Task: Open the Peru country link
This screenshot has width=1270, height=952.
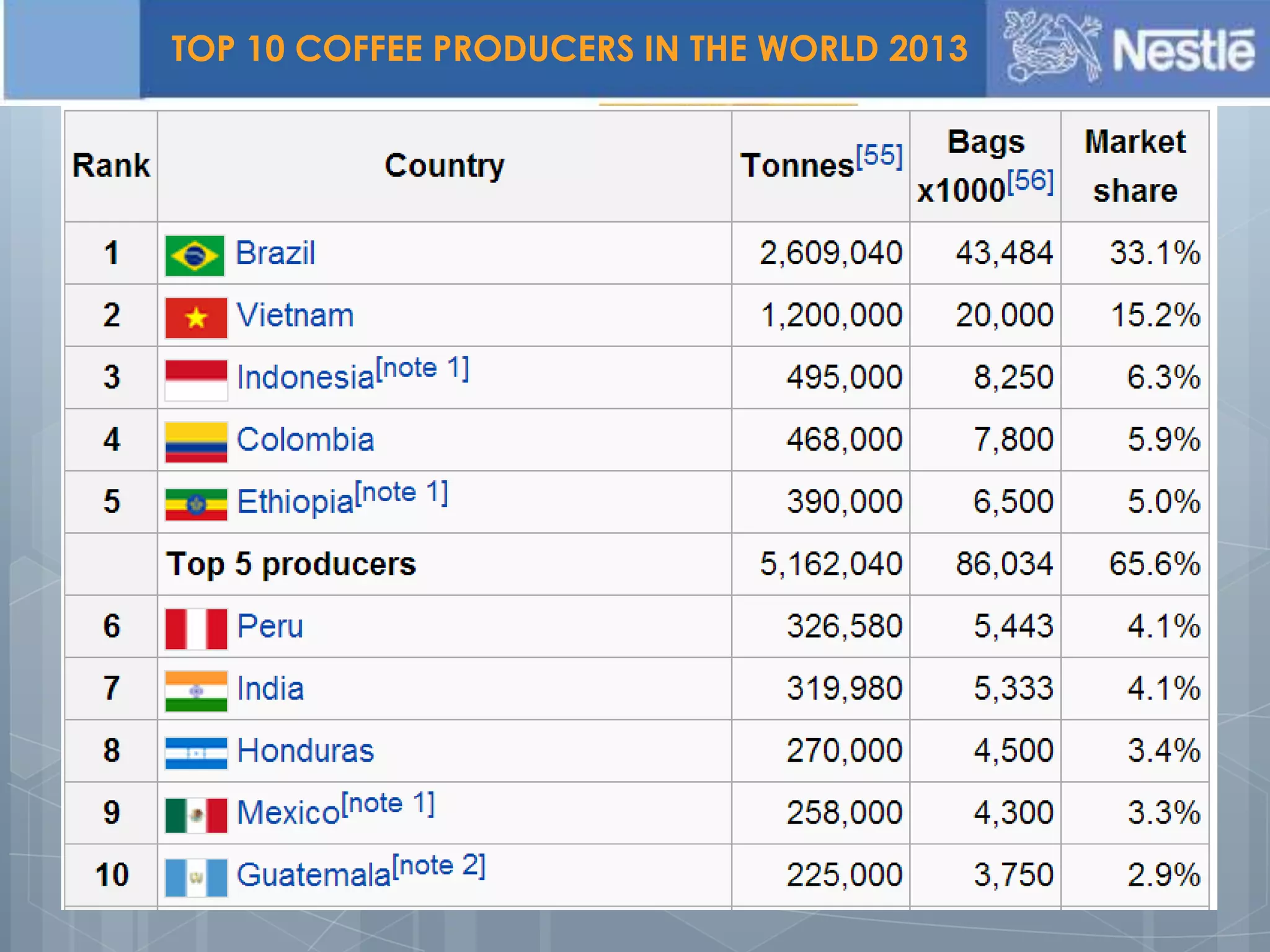Action: tap(270, 626)
